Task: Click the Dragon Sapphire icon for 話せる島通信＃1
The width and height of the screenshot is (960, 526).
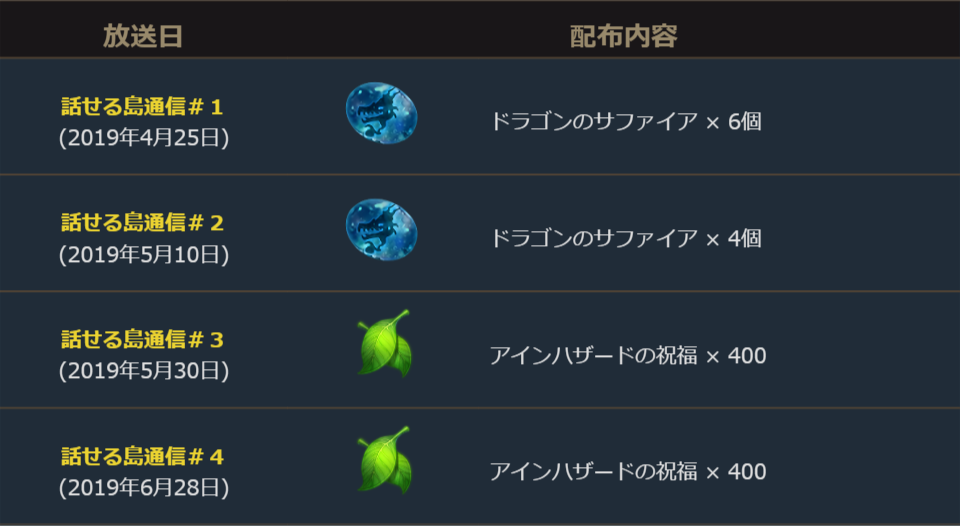Action: point(381,113)
